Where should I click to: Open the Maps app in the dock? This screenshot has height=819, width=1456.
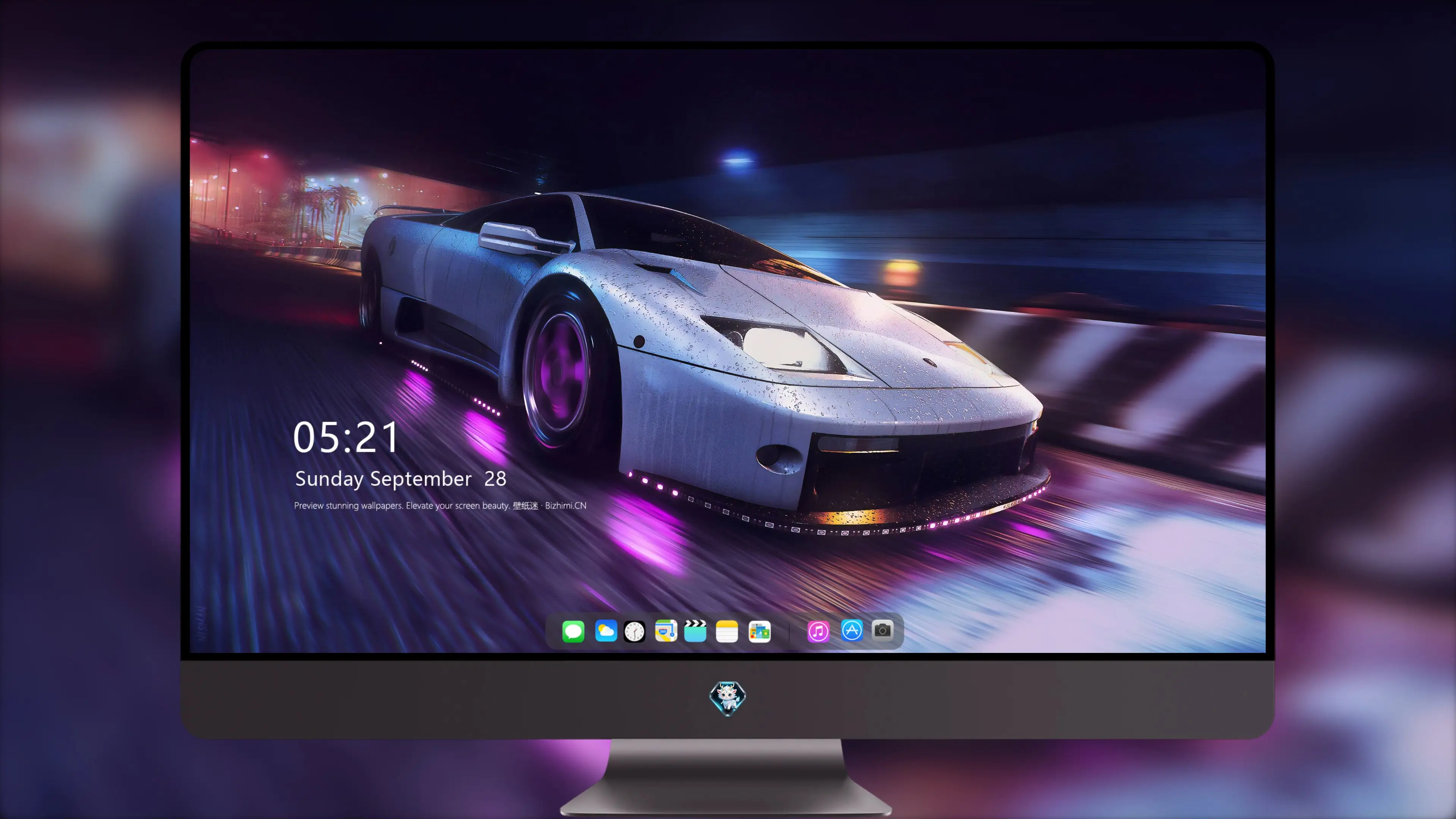(x=666, y=631)
